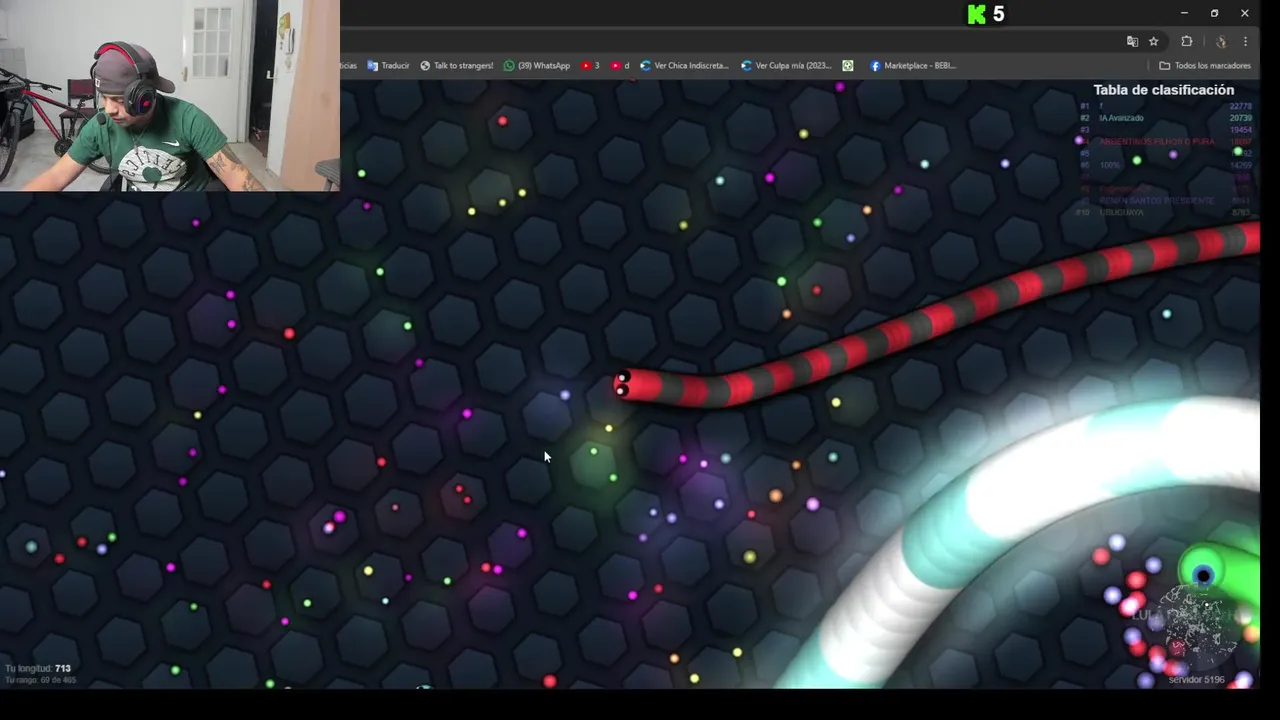Open the Facebook Marketplace bookmark

[913, 66]
